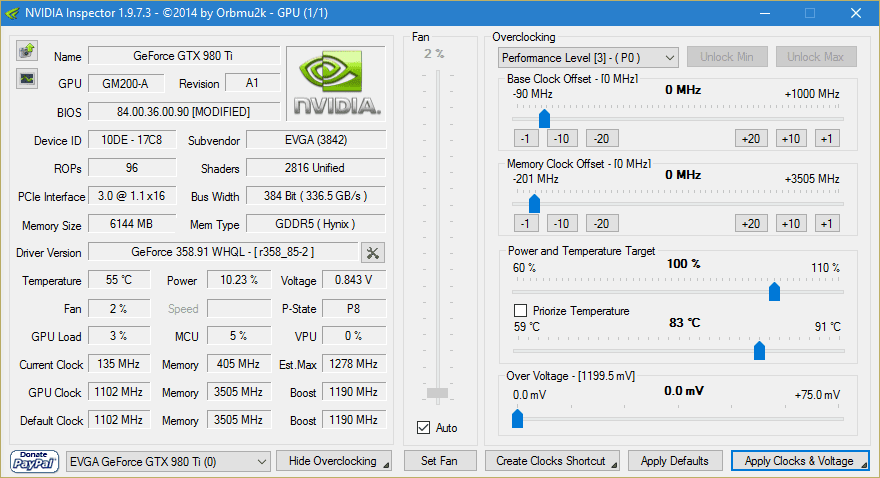Expand the Hide Overcocking button arrow menu
This screenshot has height=478, width=880.
point(386,465)
